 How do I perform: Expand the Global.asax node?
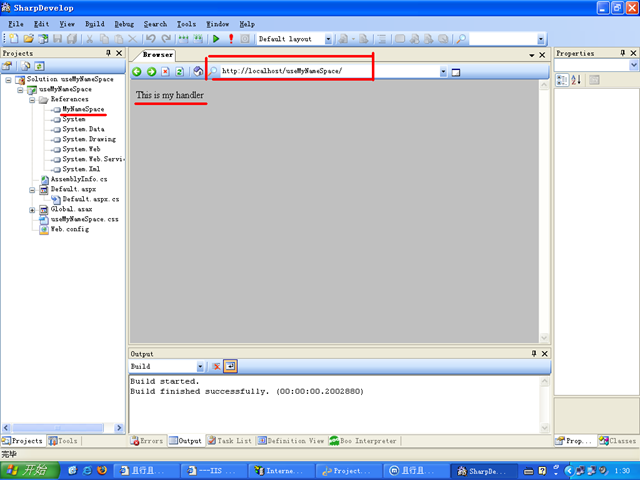32,210
